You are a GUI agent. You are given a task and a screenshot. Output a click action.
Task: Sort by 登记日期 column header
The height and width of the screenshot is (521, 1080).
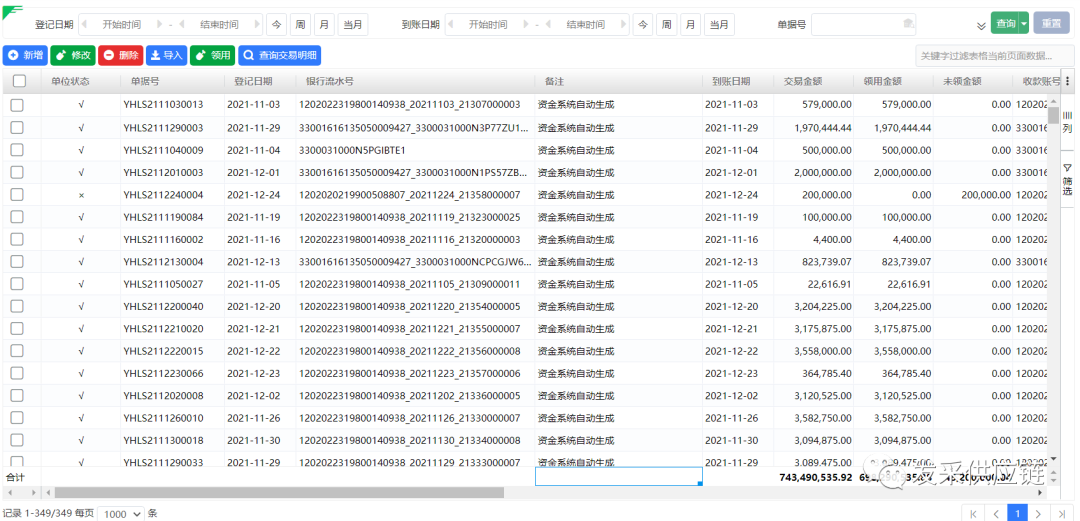(253, 81)
